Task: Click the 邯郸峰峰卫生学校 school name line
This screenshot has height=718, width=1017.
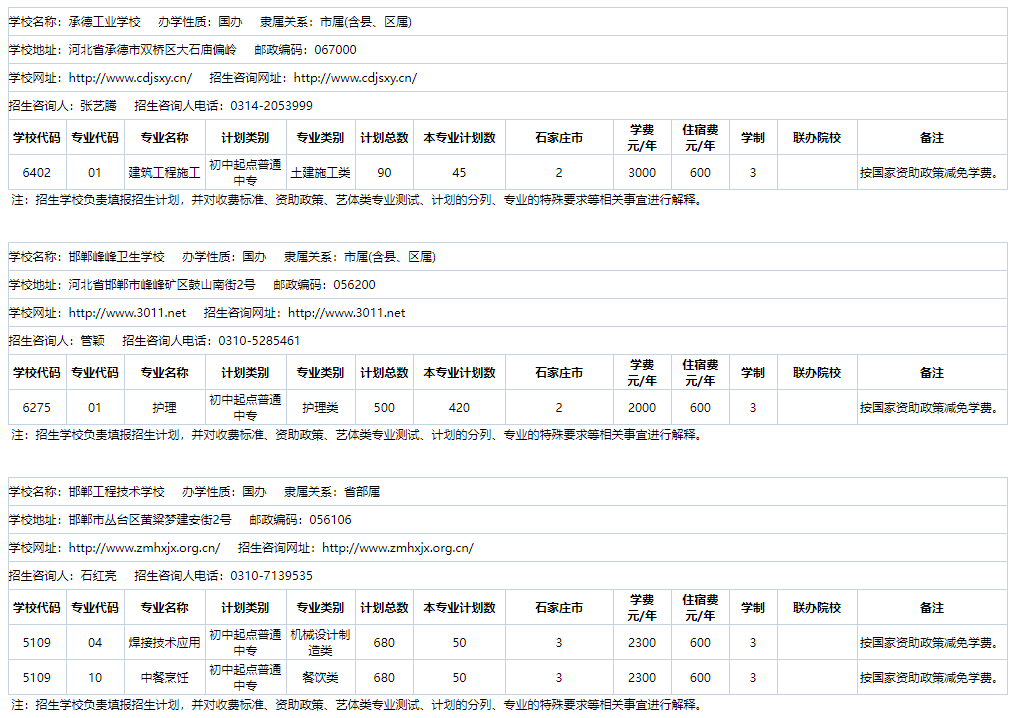Action: click(508, 257)
